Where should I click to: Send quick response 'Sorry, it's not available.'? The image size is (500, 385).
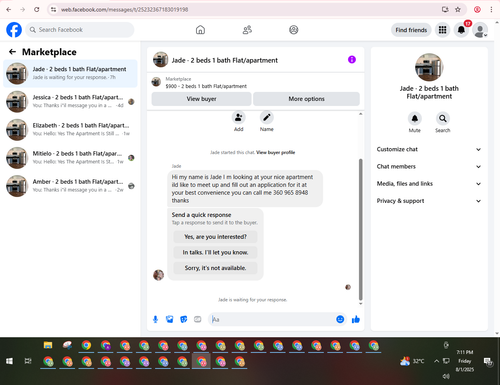[215, 268]
